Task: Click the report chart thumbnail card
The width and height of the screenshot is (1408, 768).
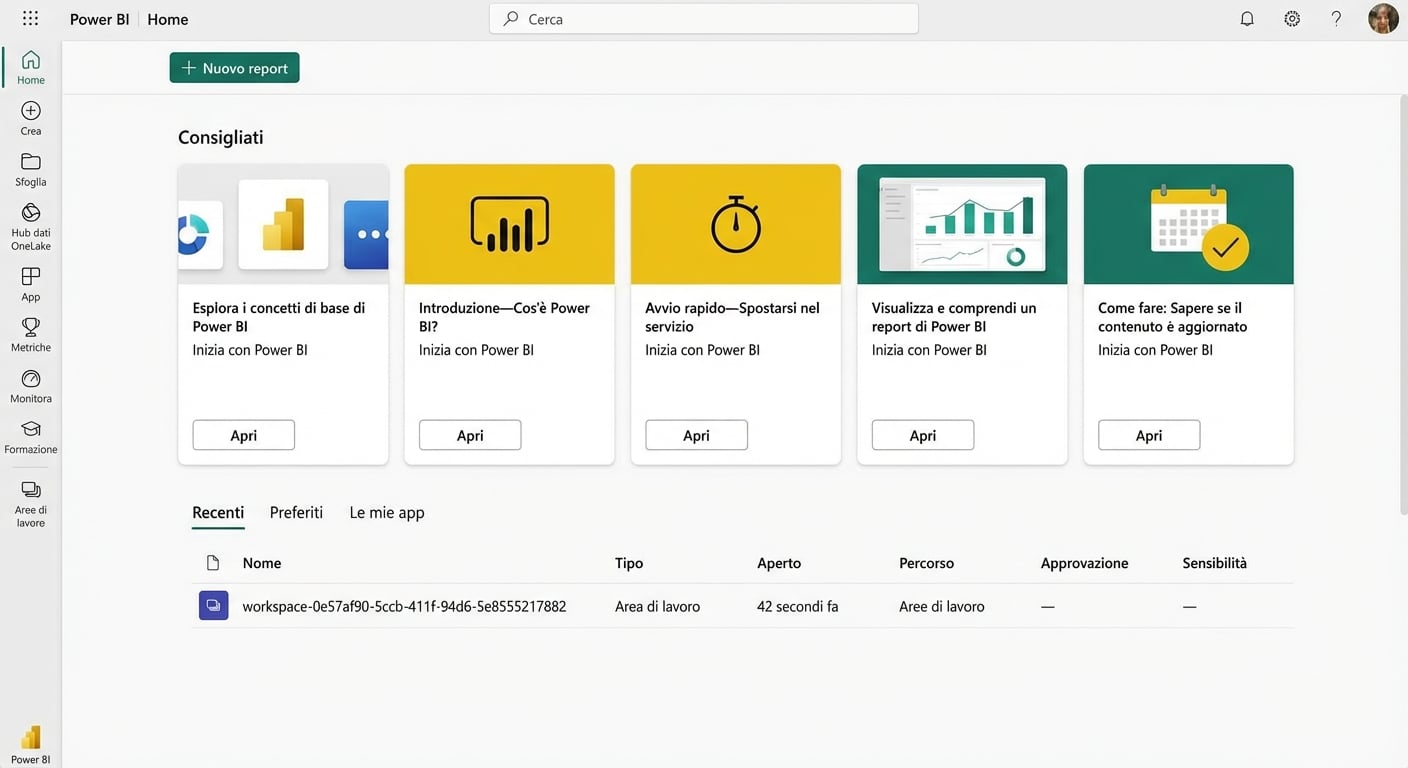Action: (962, 224)
